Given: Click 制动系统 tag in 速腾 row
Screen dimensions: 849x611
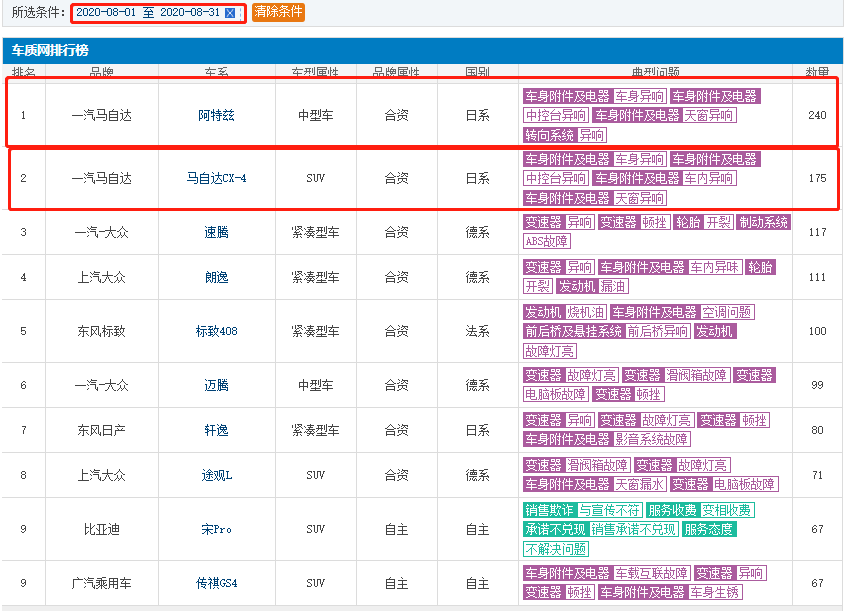Looking at the screenshot, I should click(763, 222).
